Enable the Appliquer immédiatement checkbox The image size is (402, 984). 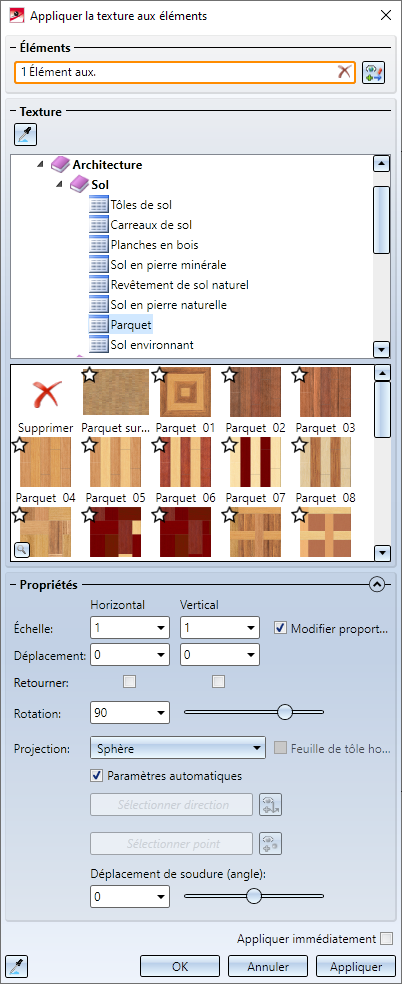[x=386, y=939]
